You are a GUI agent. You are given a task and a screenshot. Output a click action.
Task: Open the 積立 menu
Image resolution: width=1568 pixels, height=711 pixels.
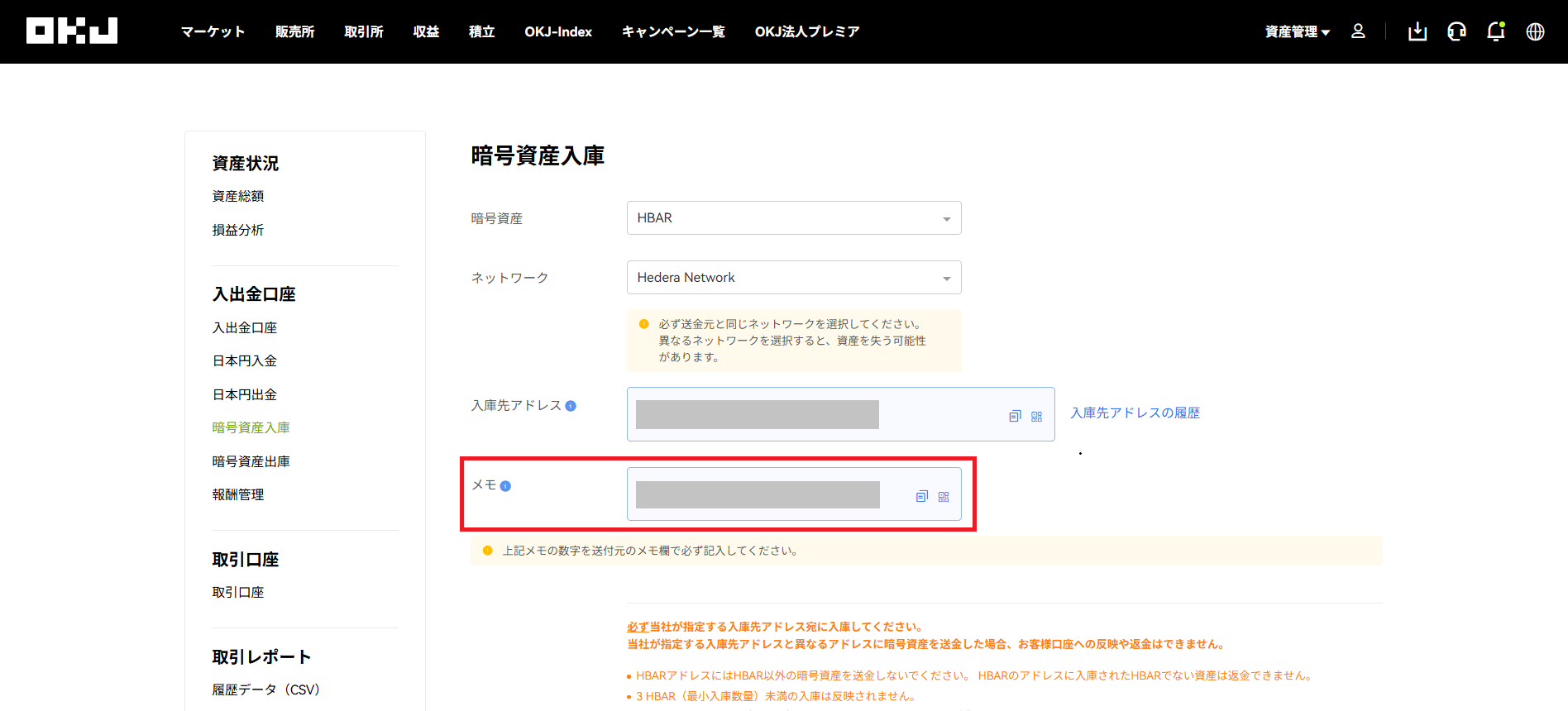[481, 31]
